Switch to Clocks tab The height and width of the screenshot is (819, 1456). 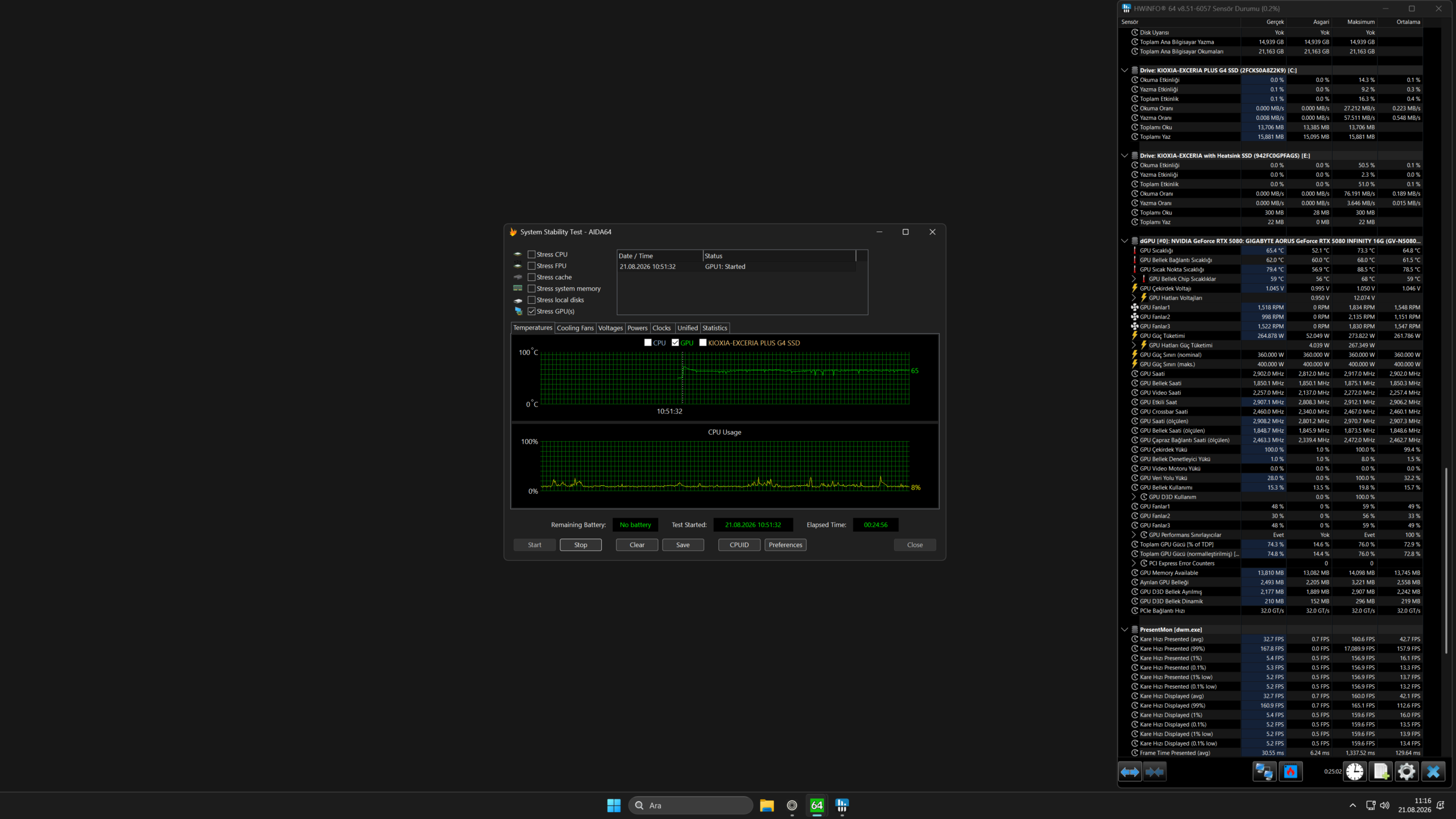(661, 328)
